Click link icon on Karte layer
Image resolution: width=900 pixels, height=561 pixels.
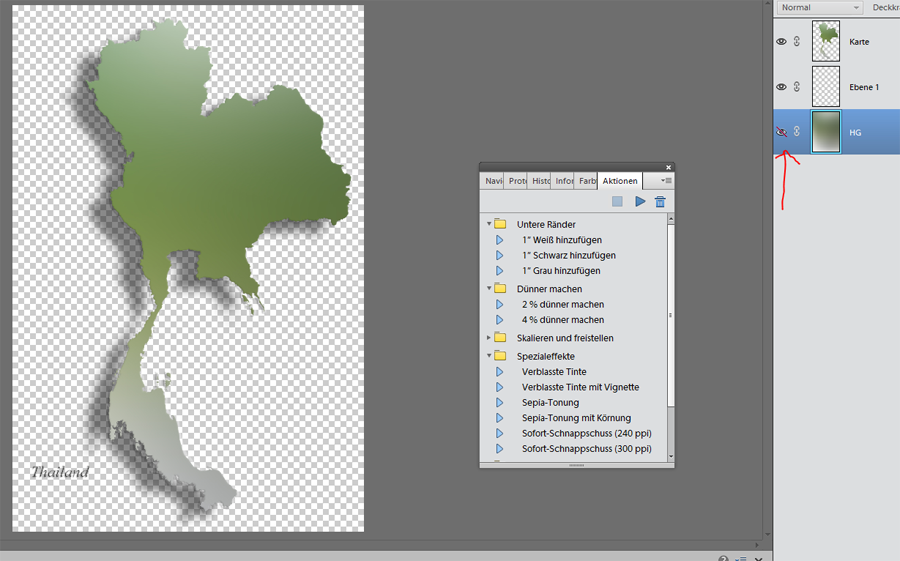pyautogui.click(x=797, y=42)
